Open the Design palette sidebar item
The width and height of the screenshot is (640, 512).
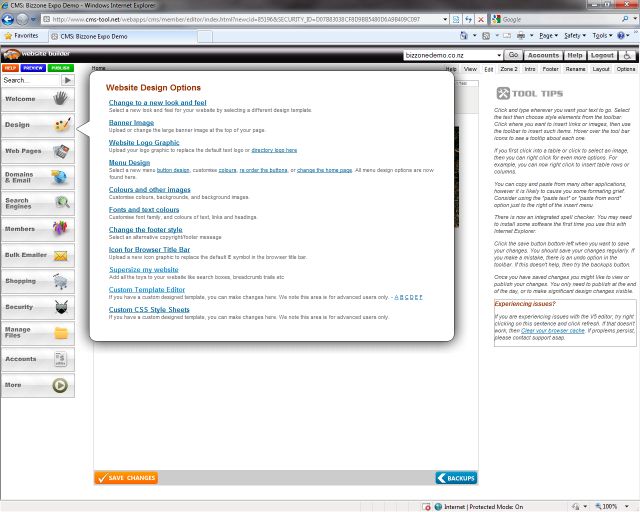tap(37, 126)
